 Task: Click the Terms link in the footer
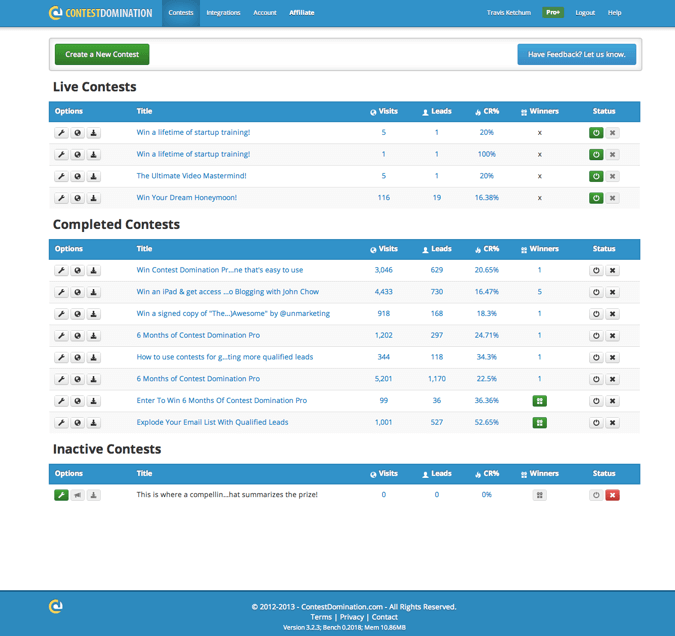(321, 617)
